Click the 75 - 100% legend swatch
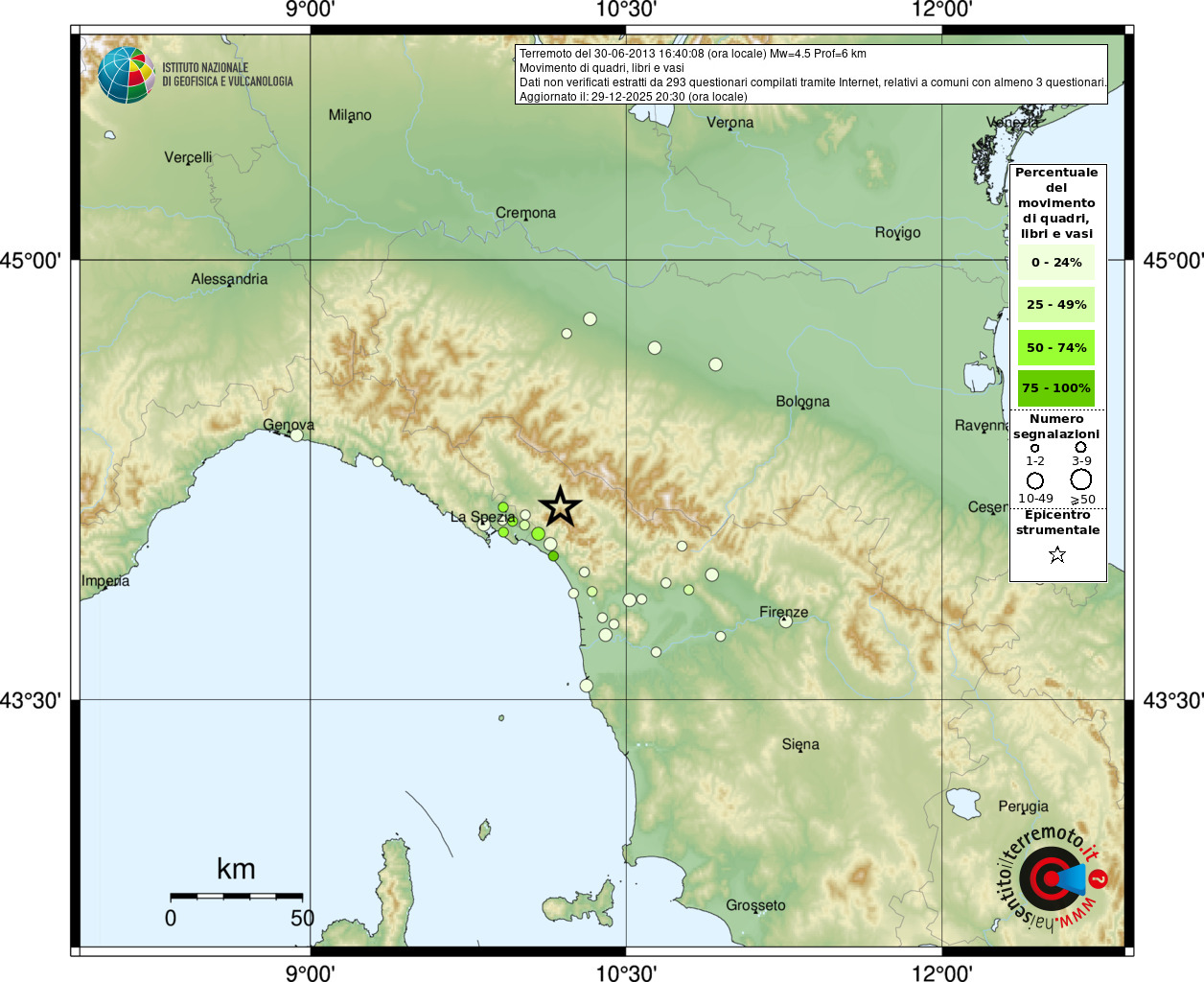This screenshot has height=982, width=1204. pyautogui.click(x=1056, y=387)
